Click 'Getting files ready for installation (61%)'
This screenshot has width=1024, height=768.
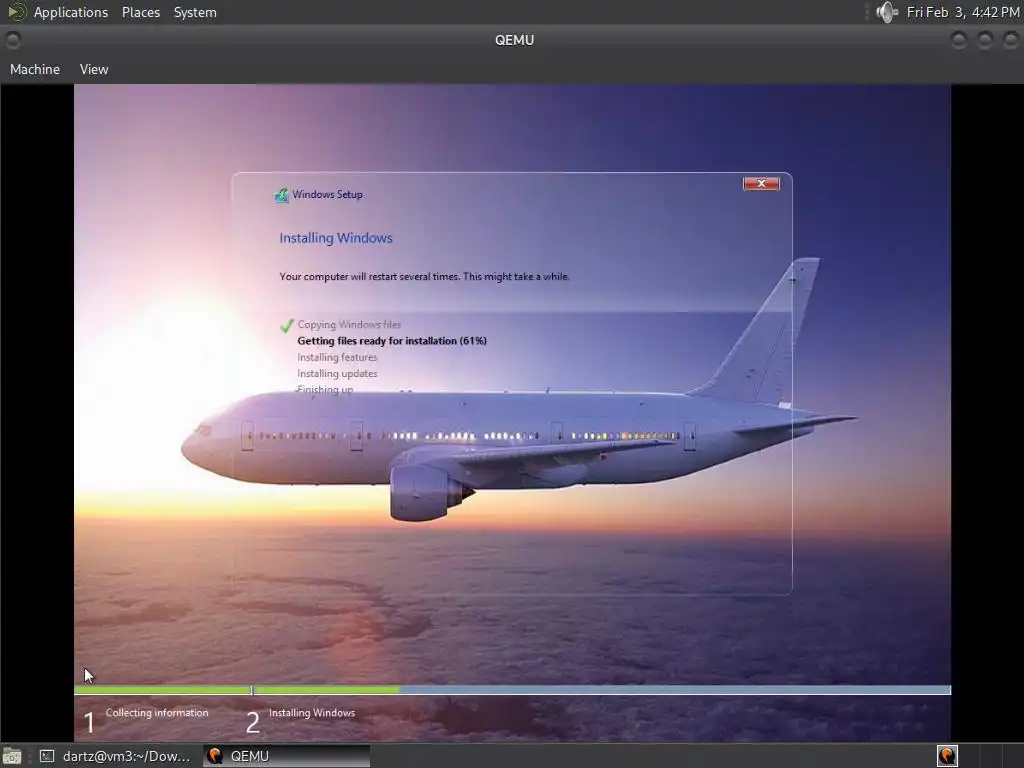click(392, 341)
